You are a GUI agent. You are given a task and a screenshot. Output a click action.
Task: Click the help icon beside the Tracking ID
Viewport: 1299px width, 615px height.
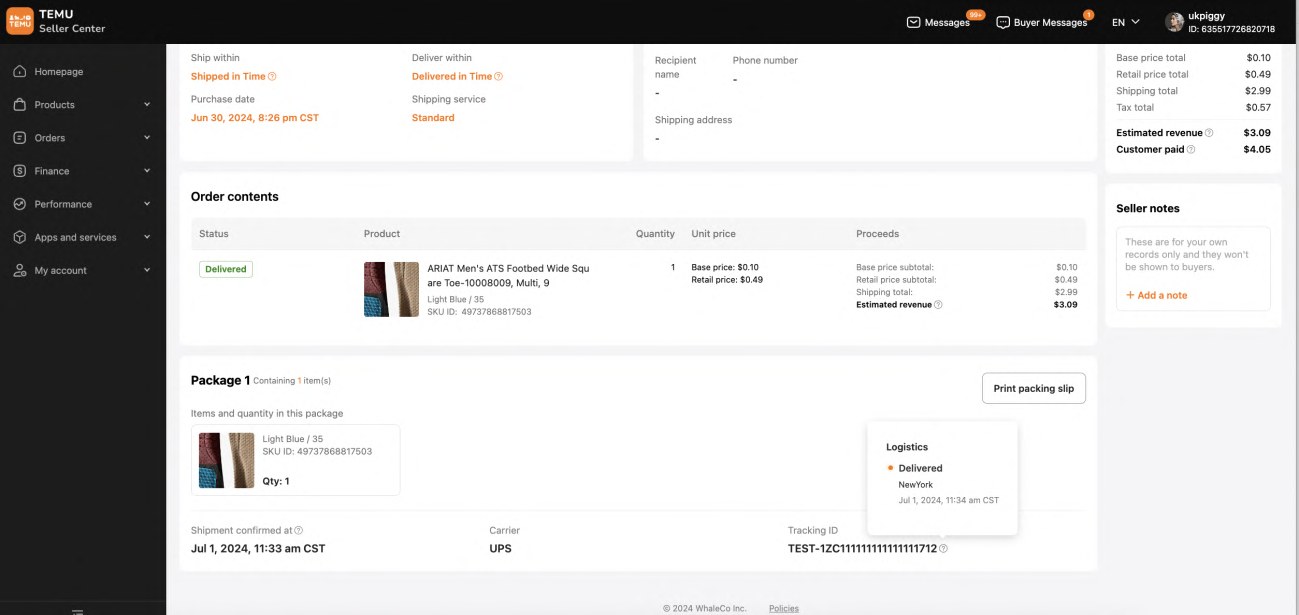(945, 548)
